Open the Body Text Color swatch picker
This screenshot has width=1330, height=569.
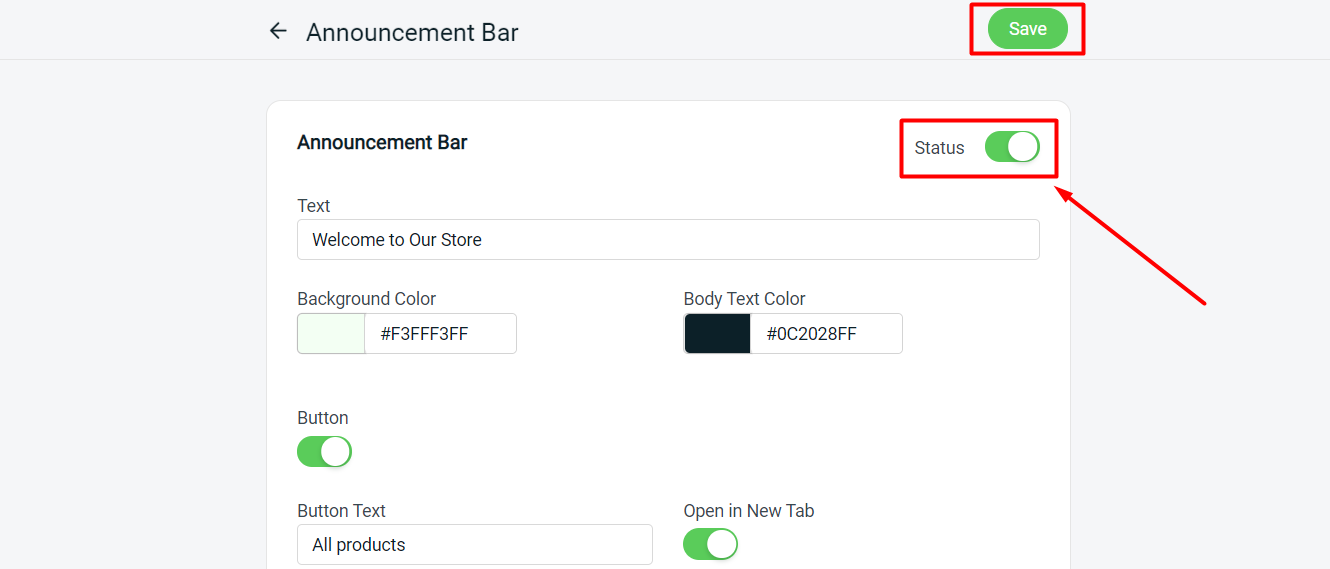(x=717, y=334)
